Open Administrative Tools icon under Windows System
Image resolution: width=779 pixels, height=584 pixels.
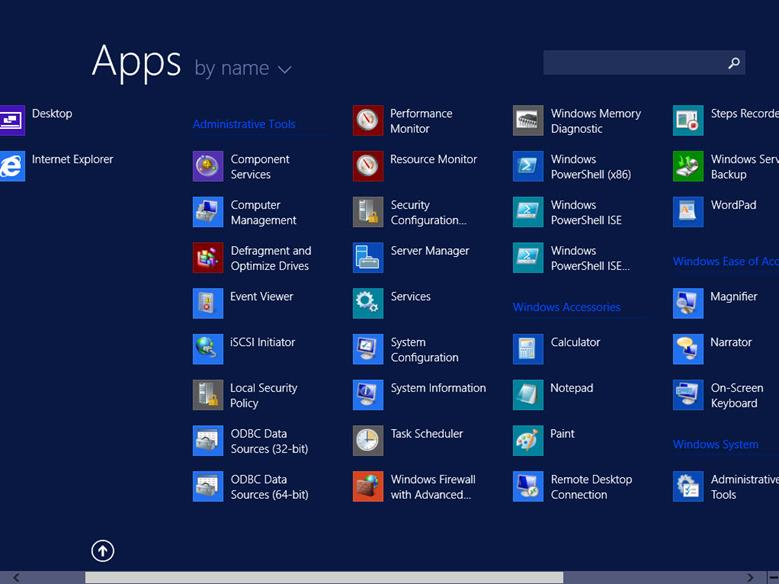coord(688,486)
